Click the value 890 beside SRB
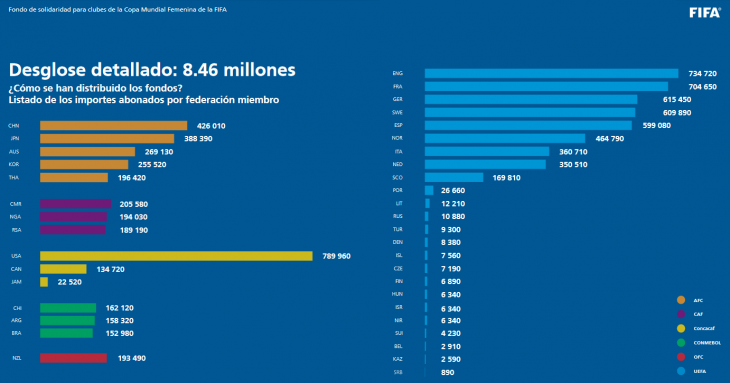 [x=447, y=372]
